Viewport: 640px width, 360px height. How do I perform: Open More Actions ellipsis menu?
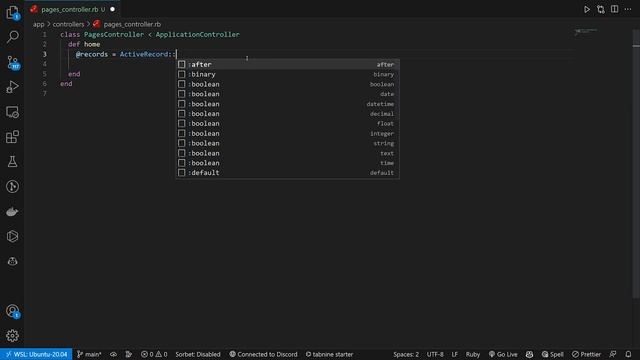click(x=628, y=9)
